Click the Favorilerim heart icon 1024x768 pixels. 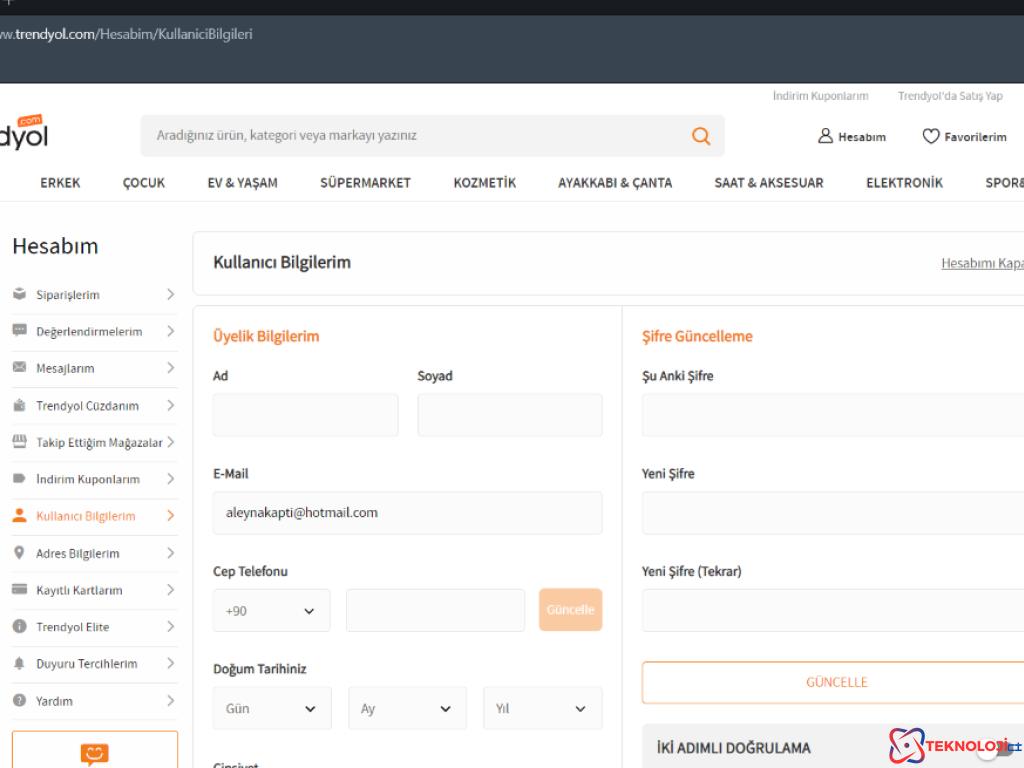pyautogui.click(x=930, y=137)
